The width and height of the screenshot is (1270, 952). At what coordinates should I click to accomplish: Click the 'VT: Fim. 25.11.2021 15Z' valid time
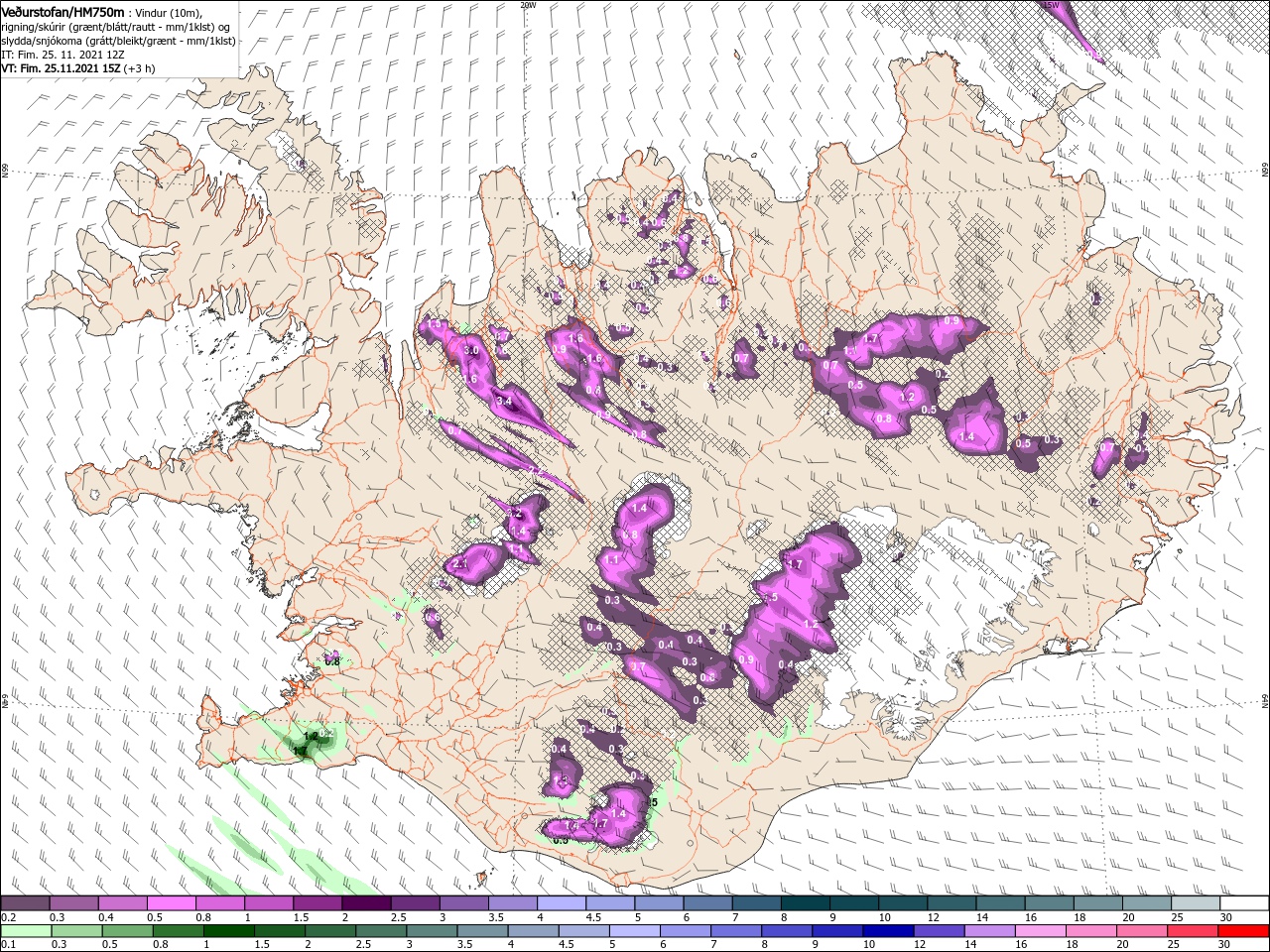point(61,68)
